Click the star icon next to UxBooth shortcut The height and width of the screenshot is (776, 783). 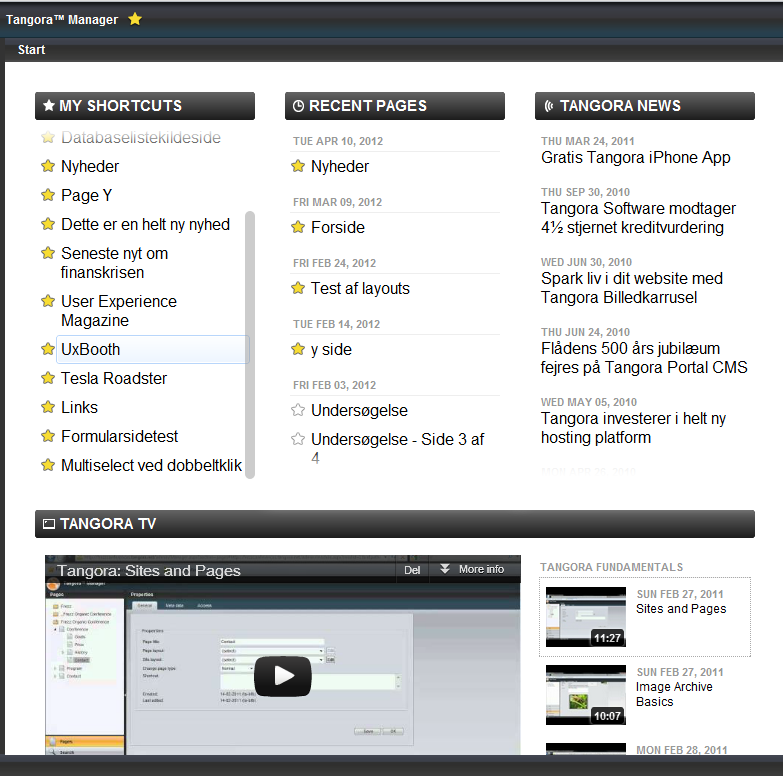click(47, 349)
